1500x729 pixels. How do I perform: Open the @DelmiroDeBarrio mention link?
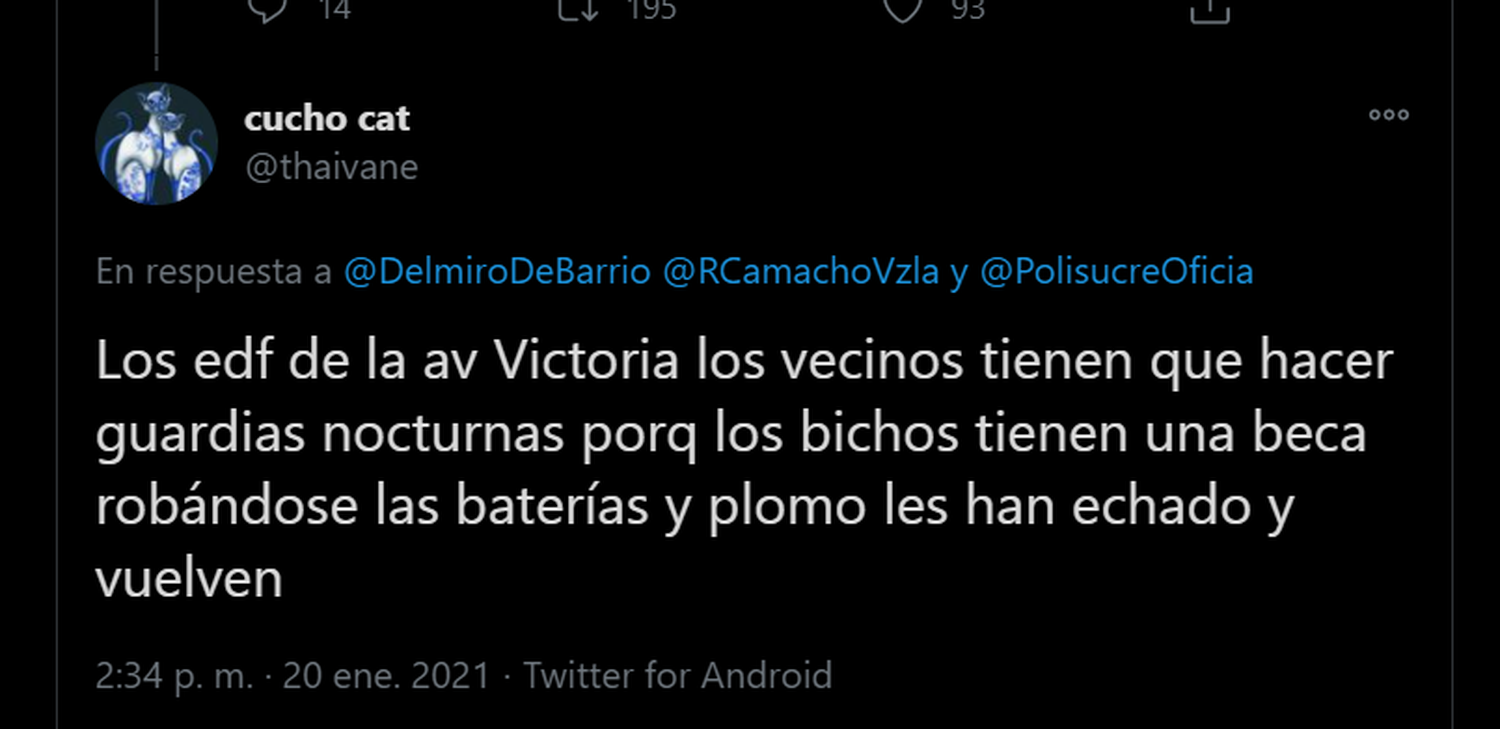[497, 272]
